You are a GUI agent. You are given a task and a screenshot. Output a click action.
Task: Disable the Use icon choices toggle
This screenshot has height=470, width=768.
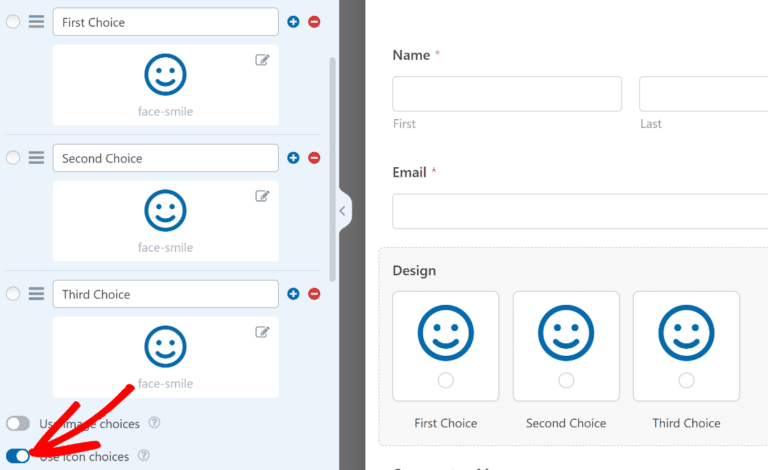point(18,456)
